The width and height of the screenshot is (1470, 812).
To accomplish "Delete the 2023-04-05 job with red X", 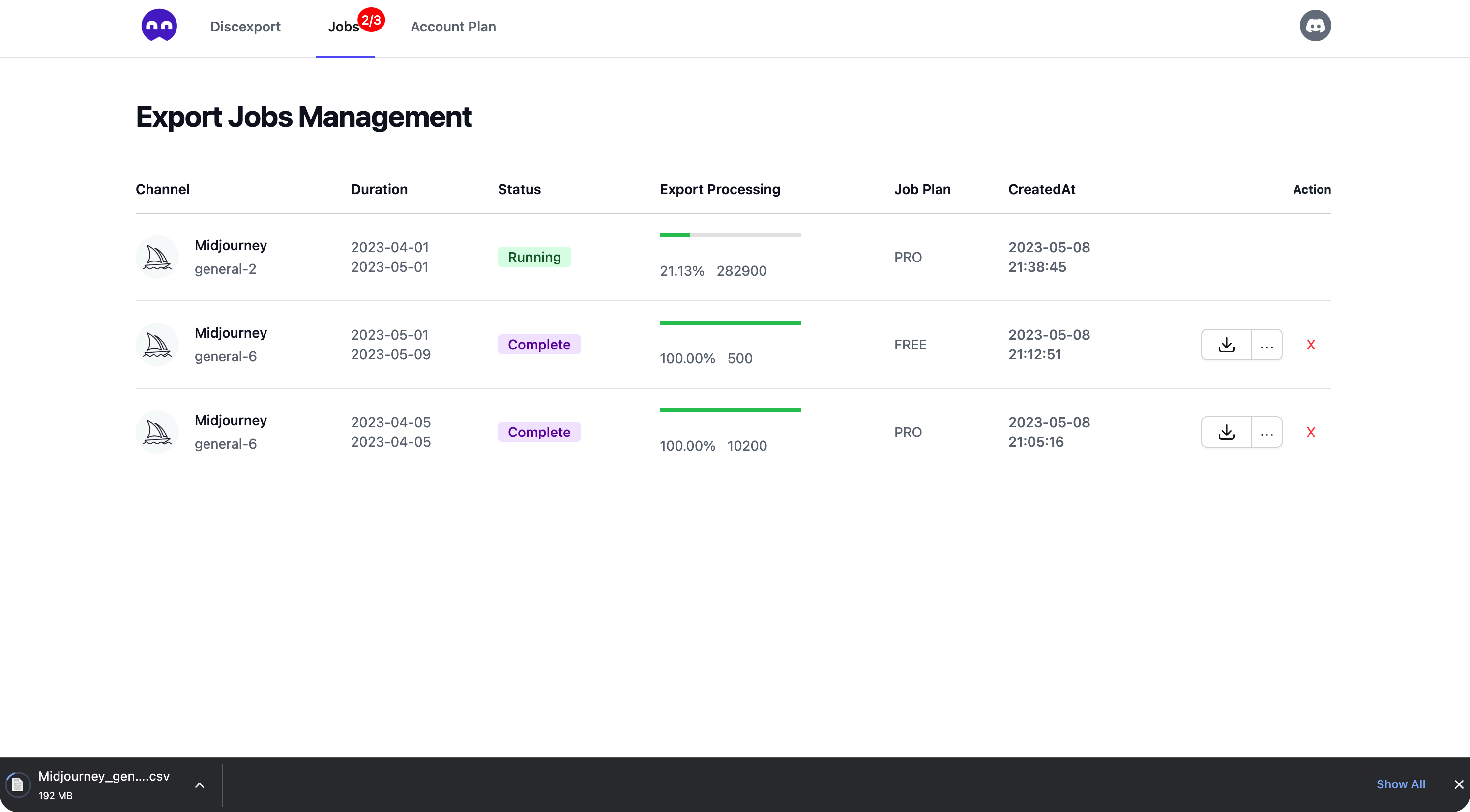I will click(x=1311, y=432).
